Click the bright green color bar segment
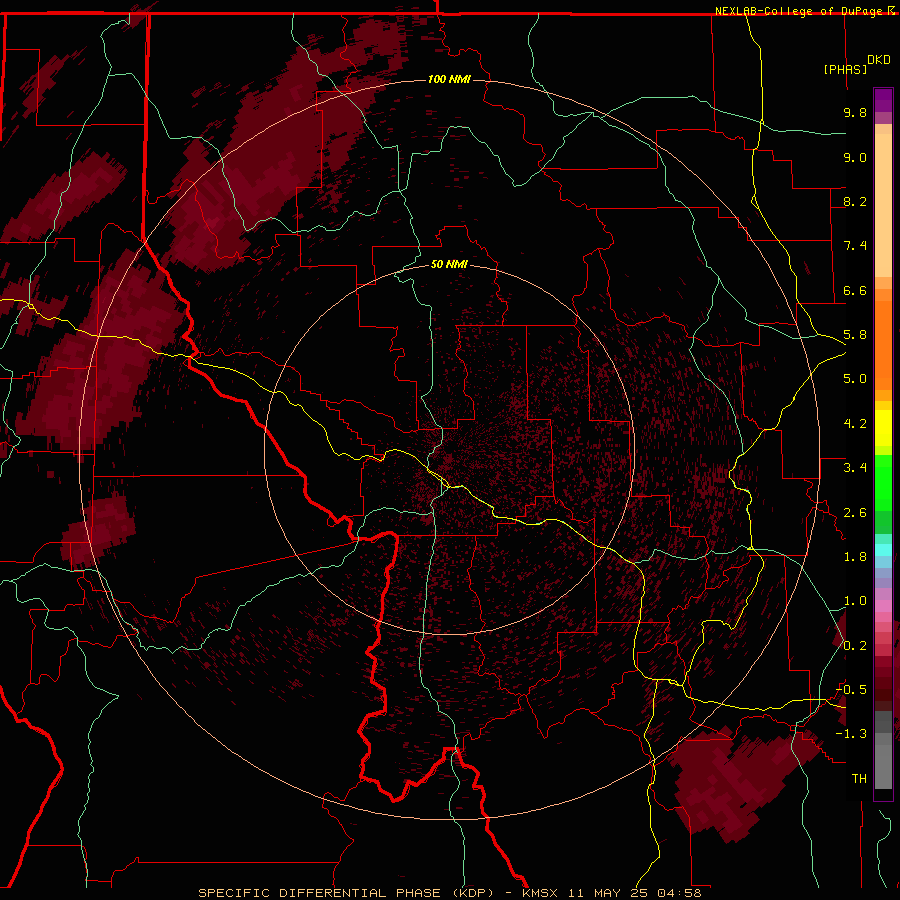This screenshot has height=900, width=900. click(x=883, y=482)
